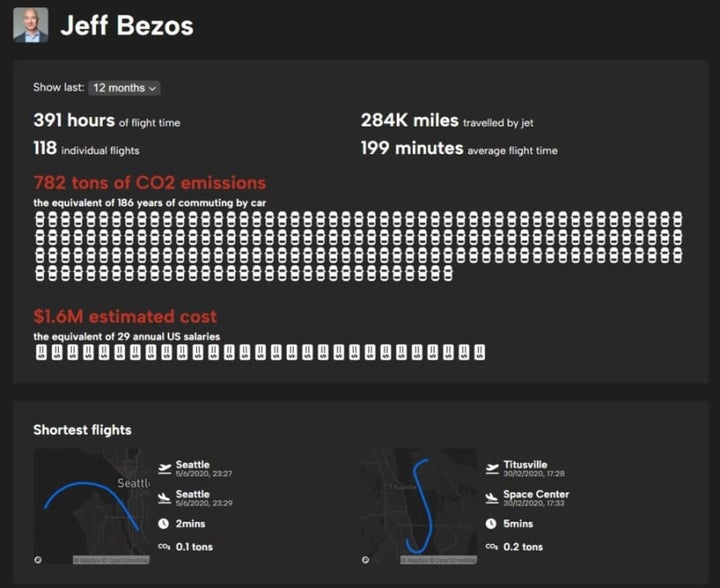Click the first salary icon in cost row
This screenshot has width=720, height=588.
coord(41,352)
